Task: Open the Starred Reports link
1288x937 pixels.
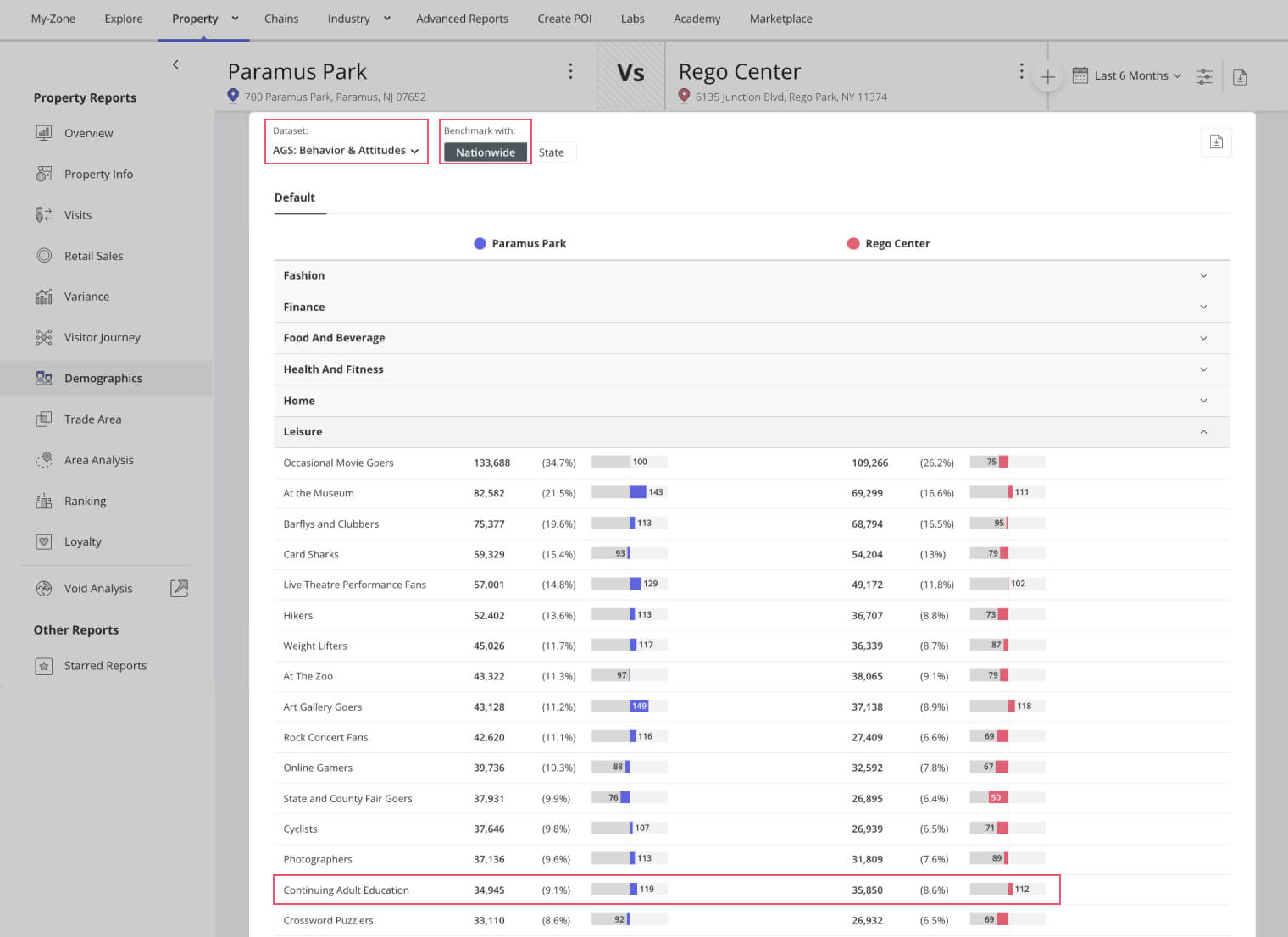Action: click(x=106, y=666)
